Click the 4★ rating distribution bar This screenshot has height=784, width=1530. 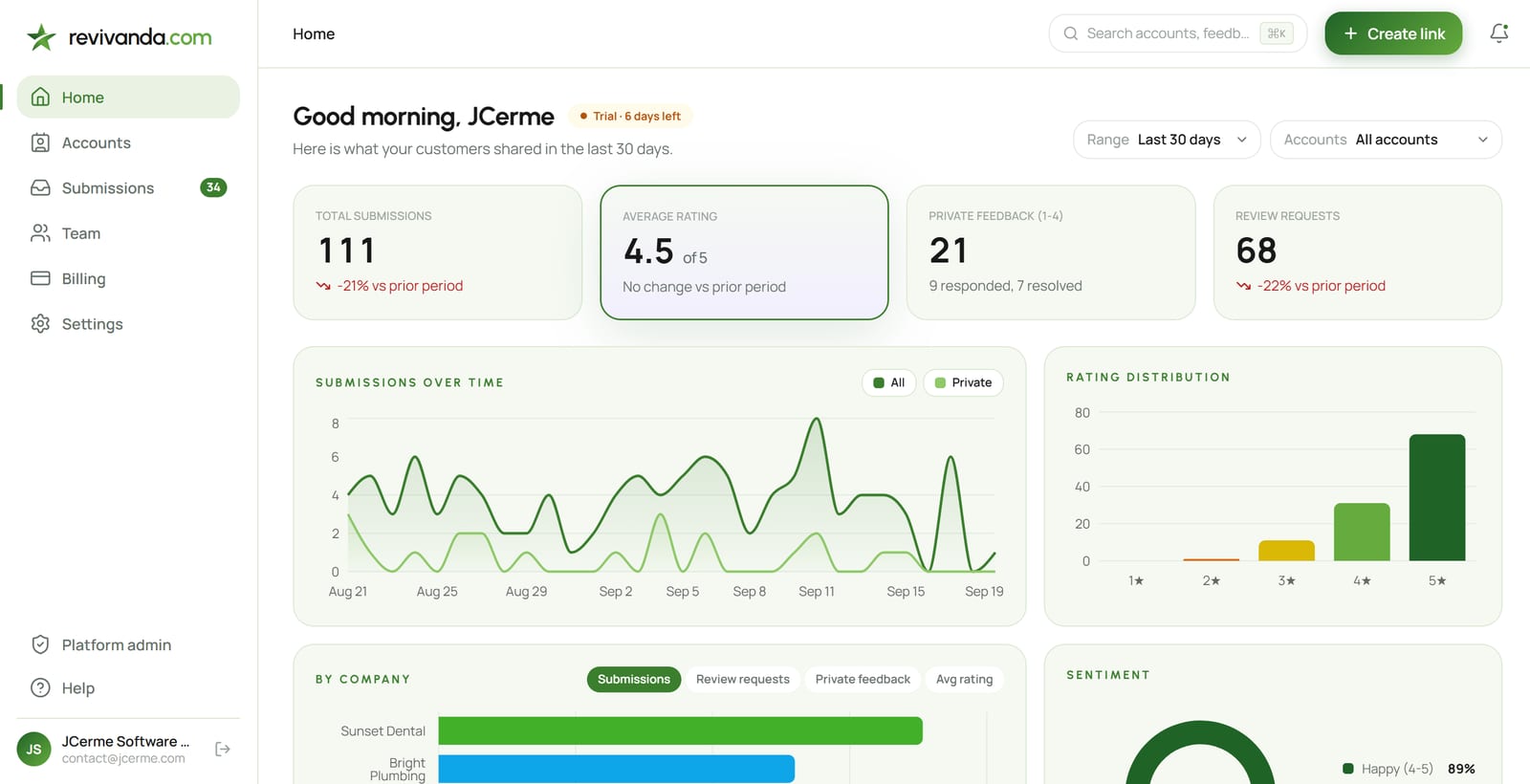[x=1362, y=532]
